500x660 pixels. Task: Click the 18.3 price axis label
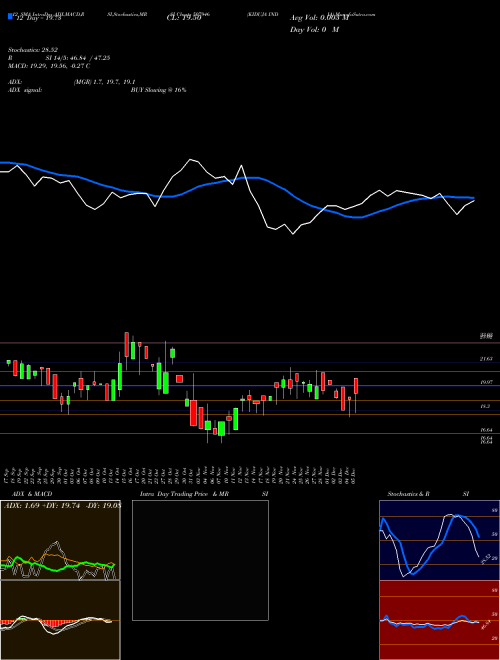(x=486, y=406)
